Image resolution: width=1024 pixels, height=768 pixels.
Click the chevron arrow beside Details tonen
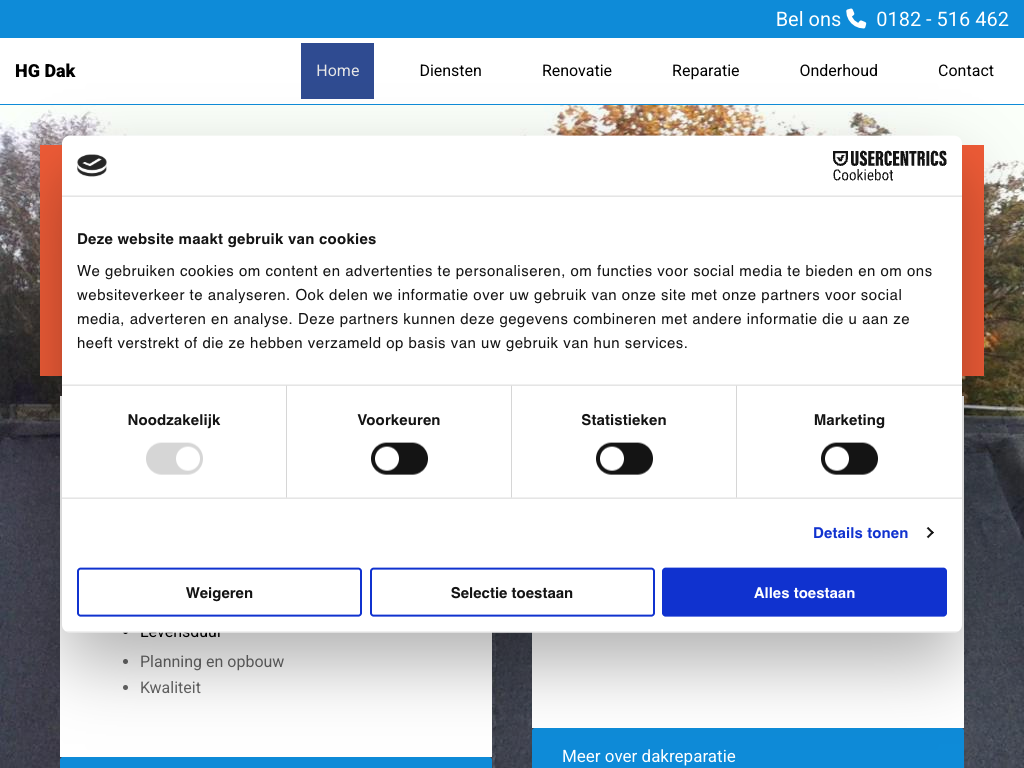coord(930,533)
